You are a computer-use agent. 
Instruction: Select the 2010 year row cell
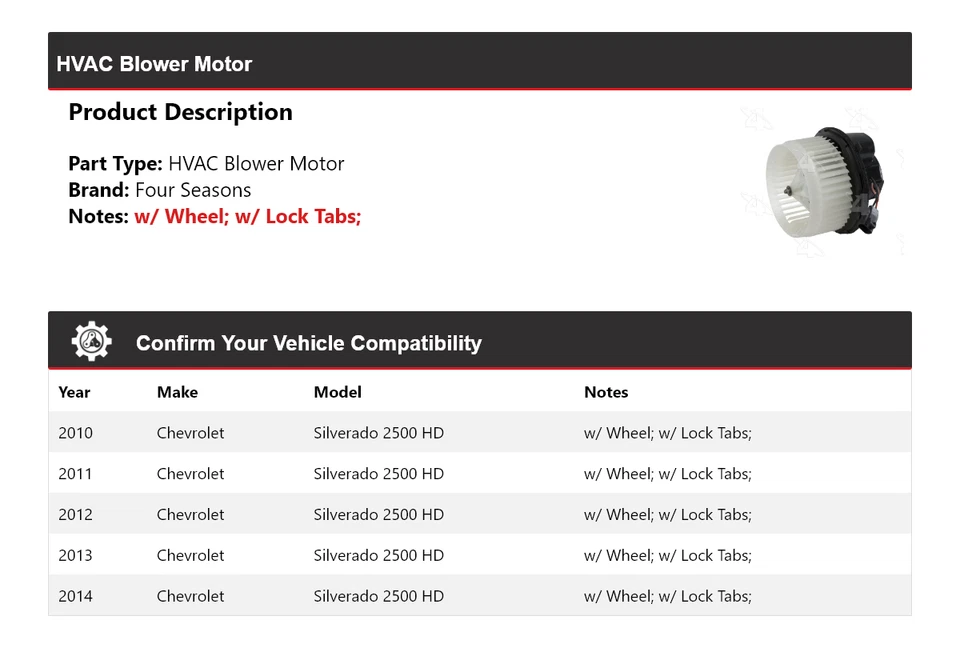tap(75, 433)
